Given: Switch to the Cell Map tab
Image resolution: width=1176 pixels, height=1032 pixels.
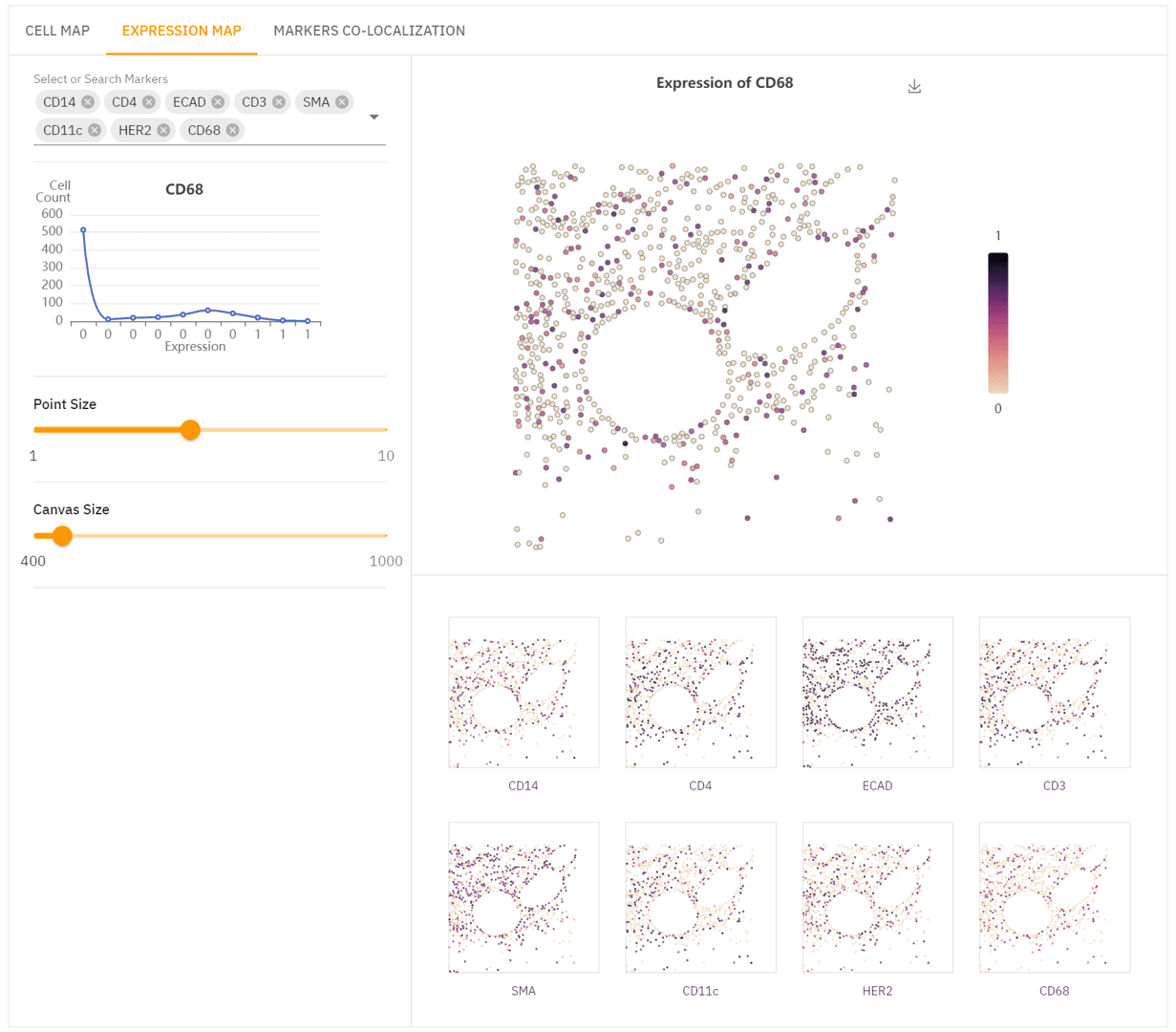Looking at the screenshot, I should 57,31.
